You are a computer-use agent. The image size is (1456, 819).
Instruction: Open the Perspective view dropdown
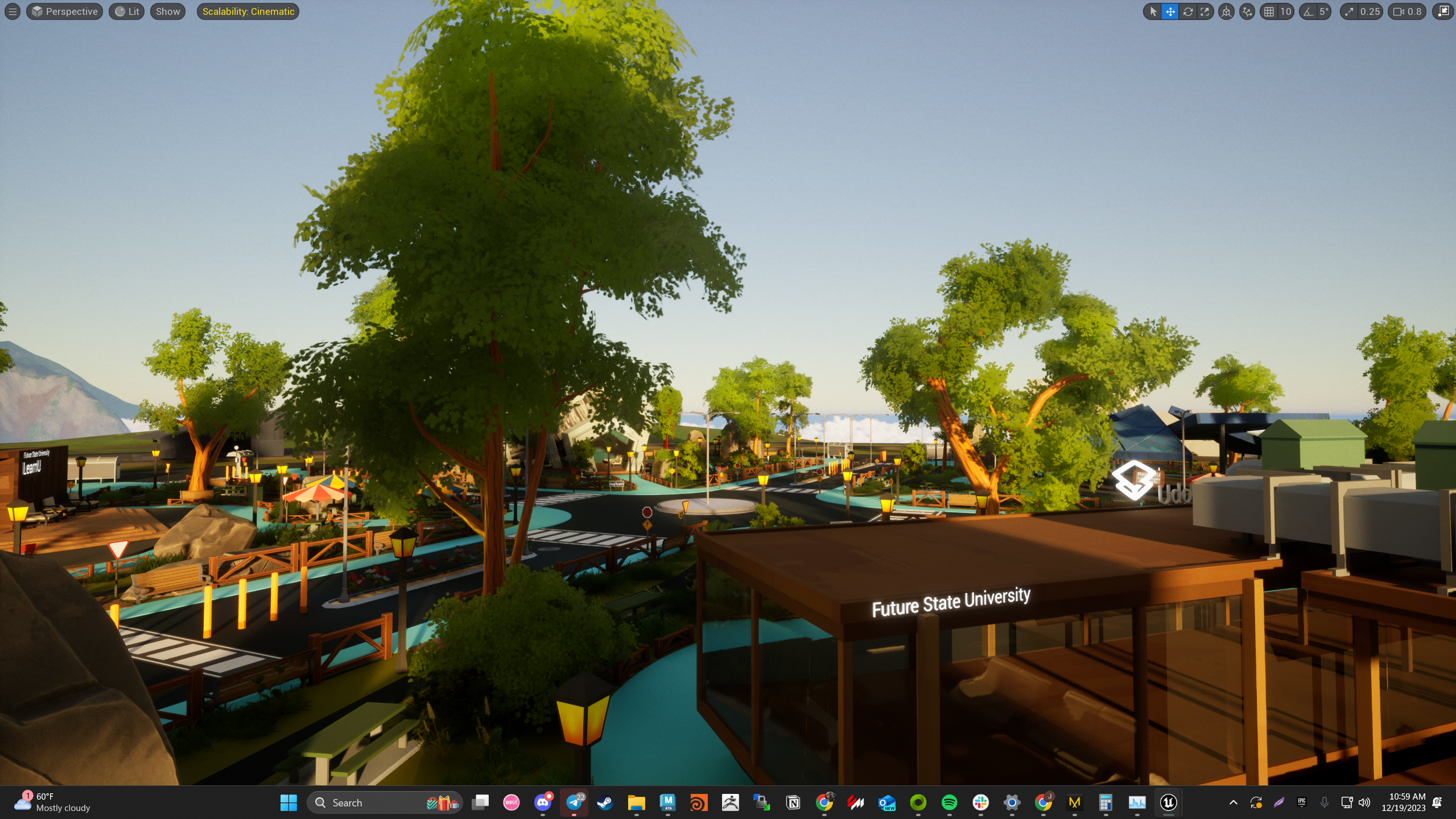[x=64, y=11]
